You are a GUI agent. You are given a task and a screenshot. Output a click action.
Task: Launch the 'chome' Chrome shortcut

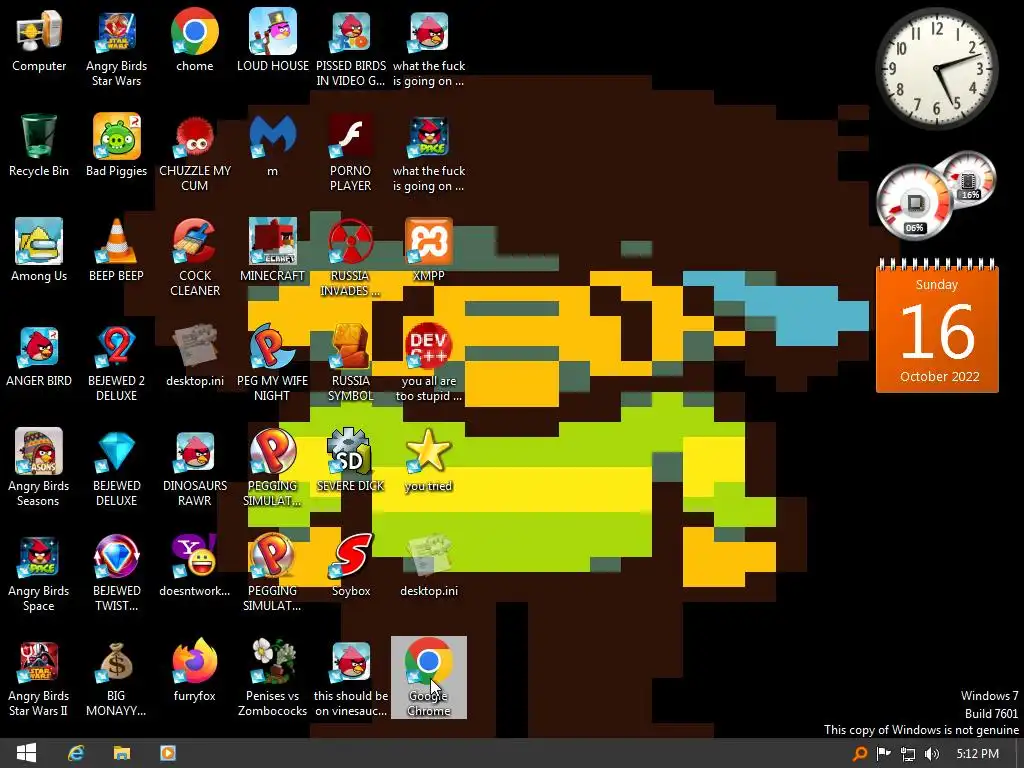pos(195,41)
